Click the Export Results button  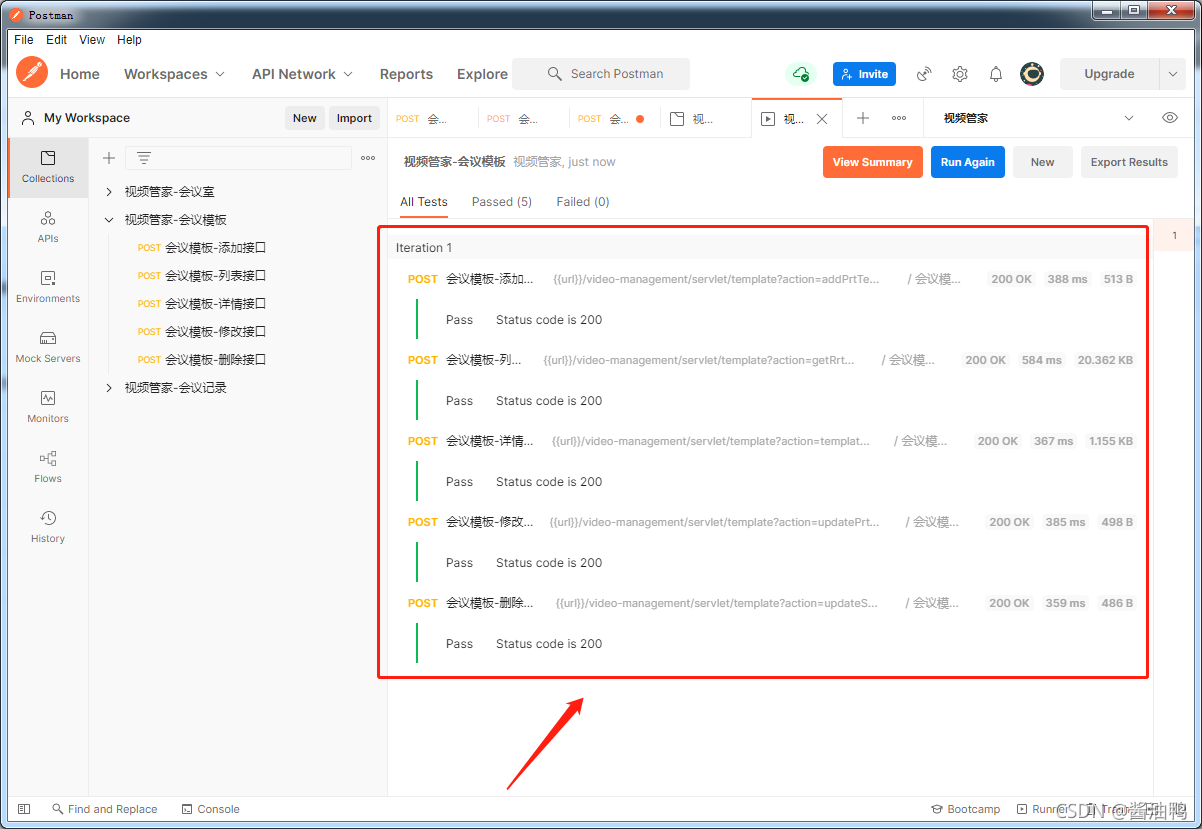(1129, 162)
